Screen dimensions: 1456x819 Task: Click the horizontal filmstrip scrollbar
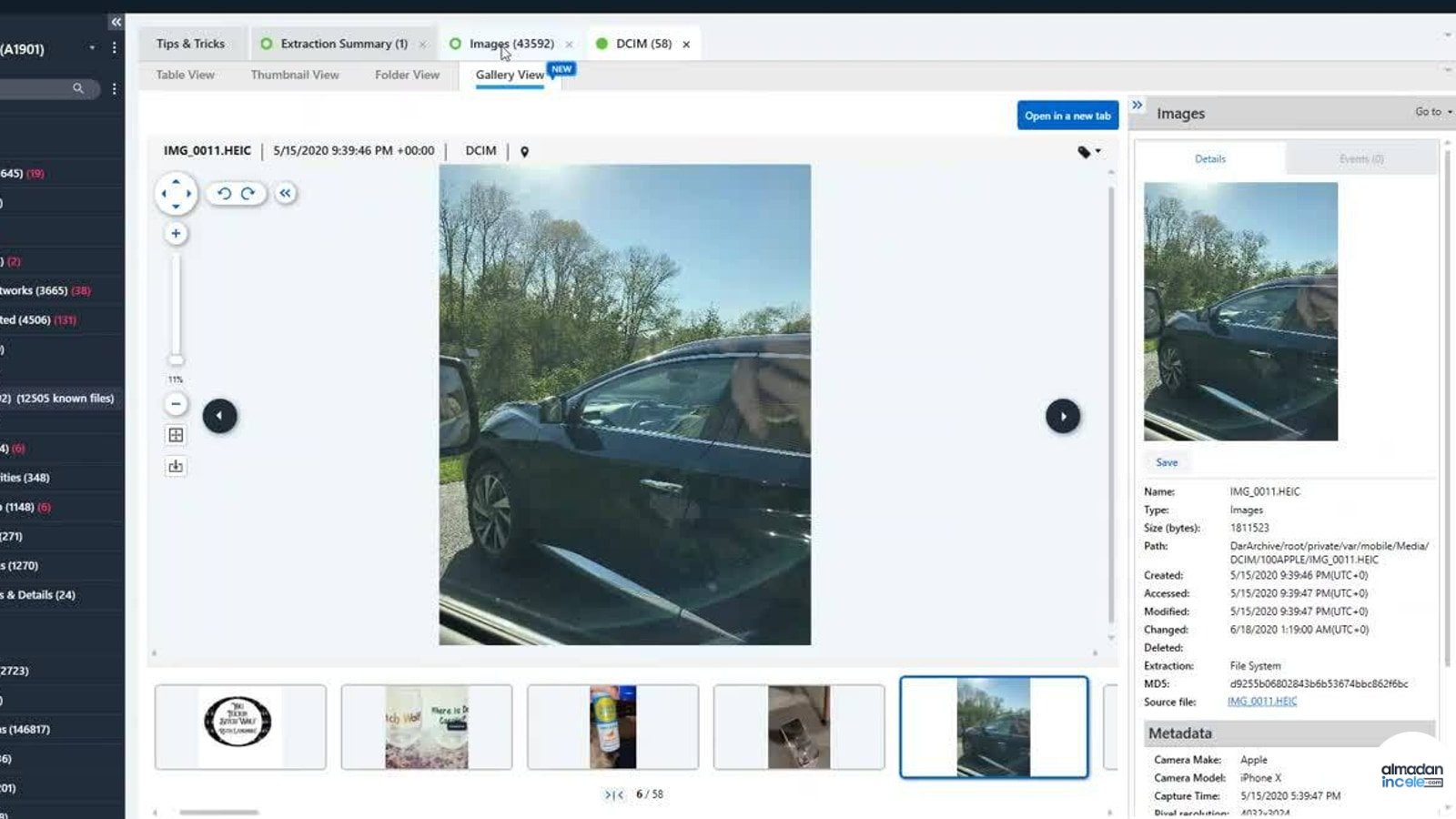click(219, 812)
